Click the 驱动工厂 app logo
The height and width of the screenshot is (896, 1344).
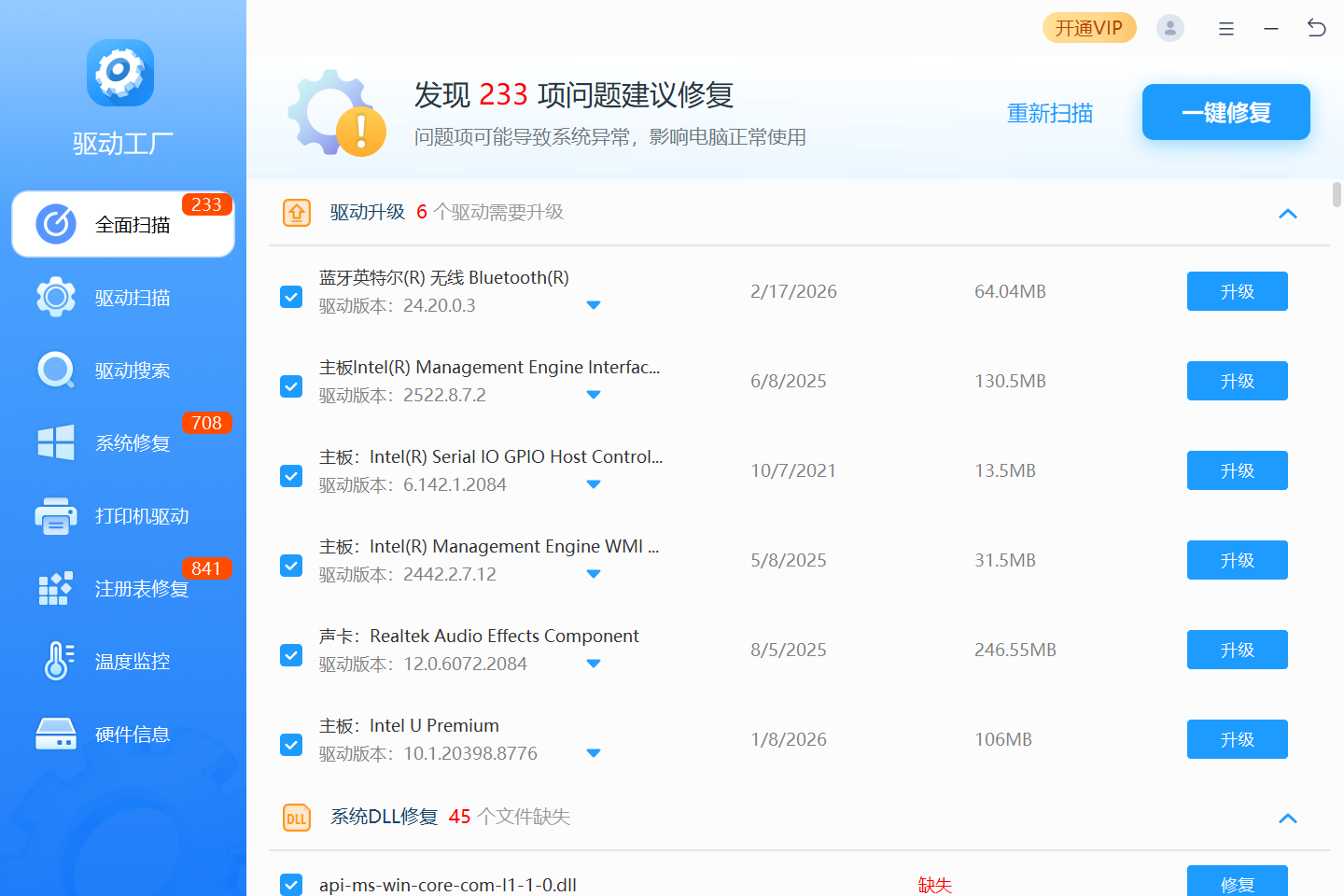click(x=120, y=73)
